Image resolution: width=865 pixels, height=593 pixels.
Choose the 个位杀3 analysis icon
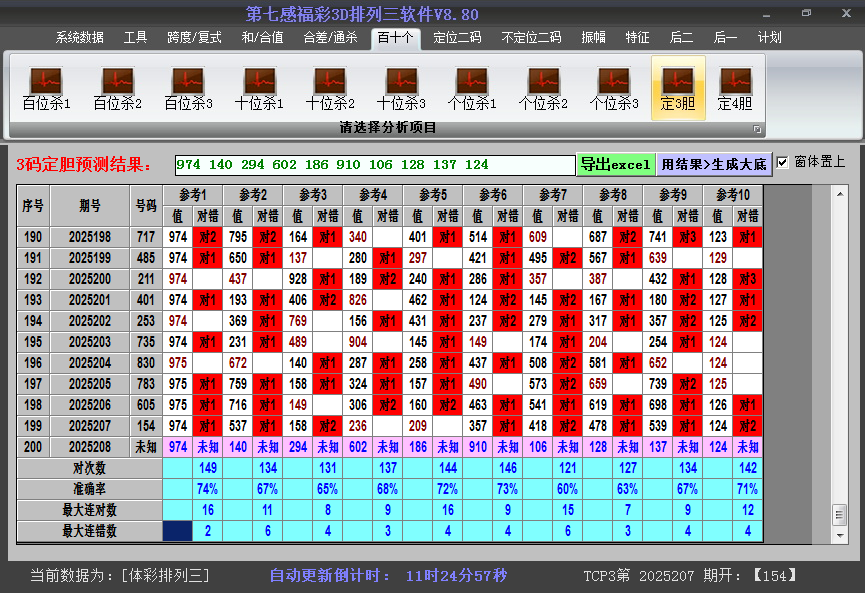pos(614,88)
